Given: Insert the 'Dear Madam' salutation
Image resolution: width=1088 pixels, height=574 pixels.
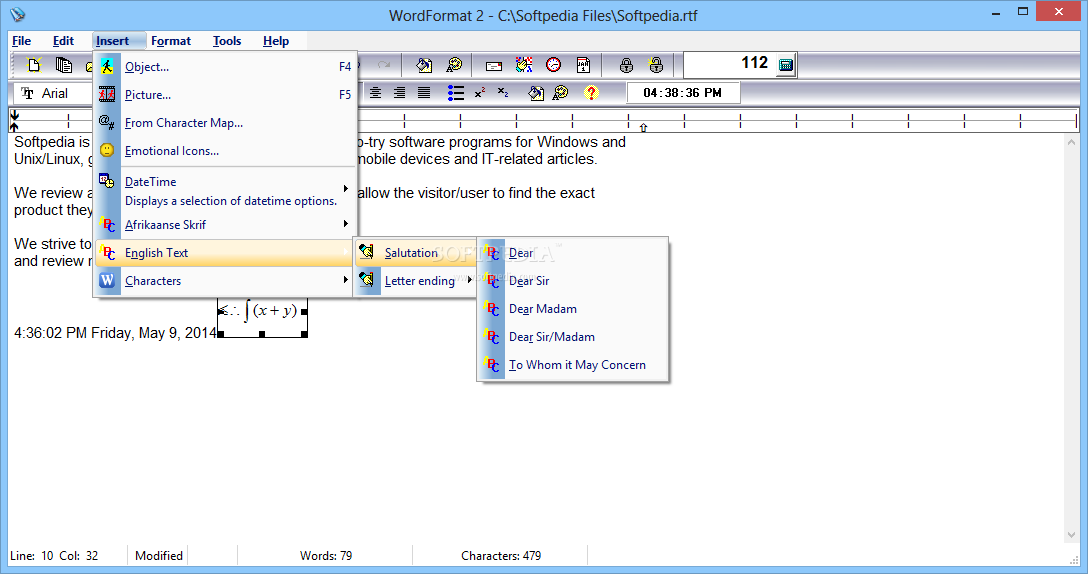Looking at the screenshot, I should click(573, 309).
